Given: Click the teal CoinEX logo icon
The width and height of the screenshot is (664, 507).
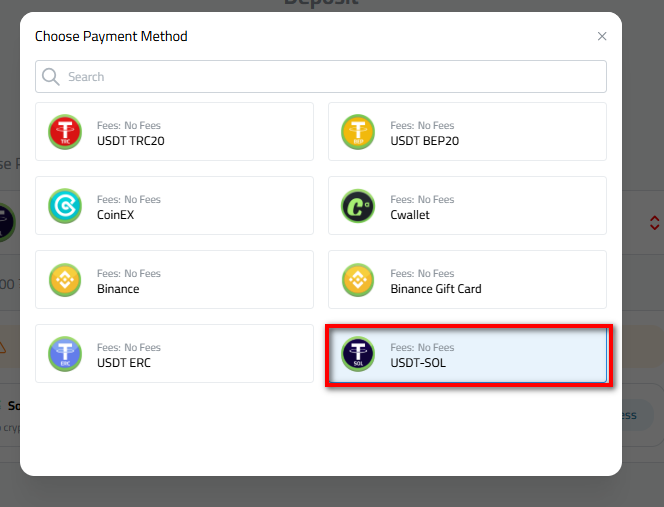Looking at the screenshot, I should coord(65,206).
